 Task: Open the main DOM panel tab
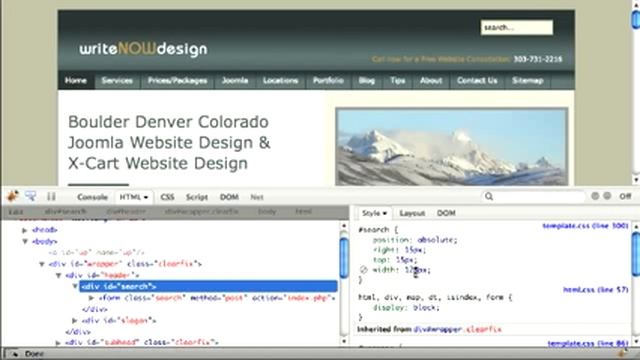229,197
